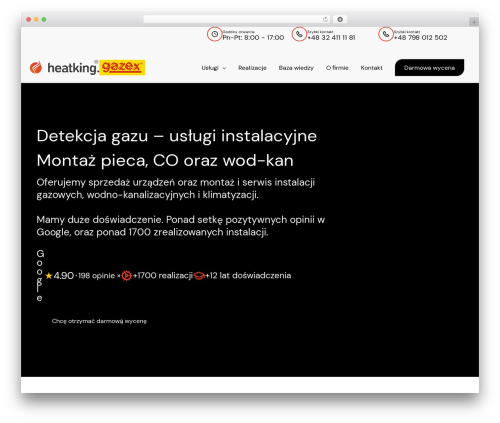This screenshot has height=423, width=500.
Task: Click the clock icon beside opening hours
Action: pos(214,34)
